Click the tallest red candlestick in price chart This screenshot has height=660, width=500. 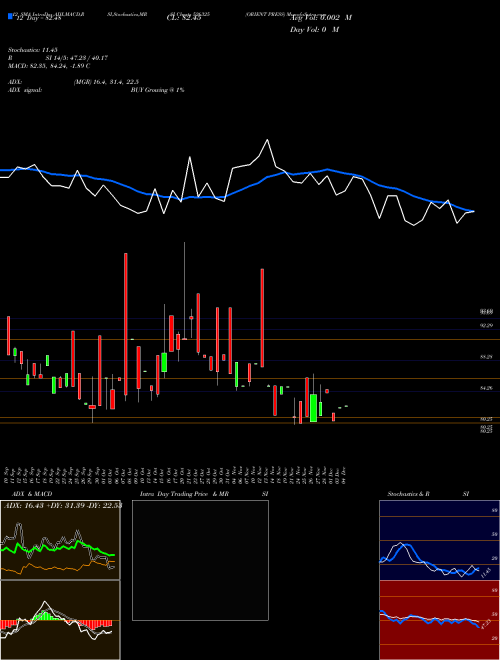coord(125,324)
